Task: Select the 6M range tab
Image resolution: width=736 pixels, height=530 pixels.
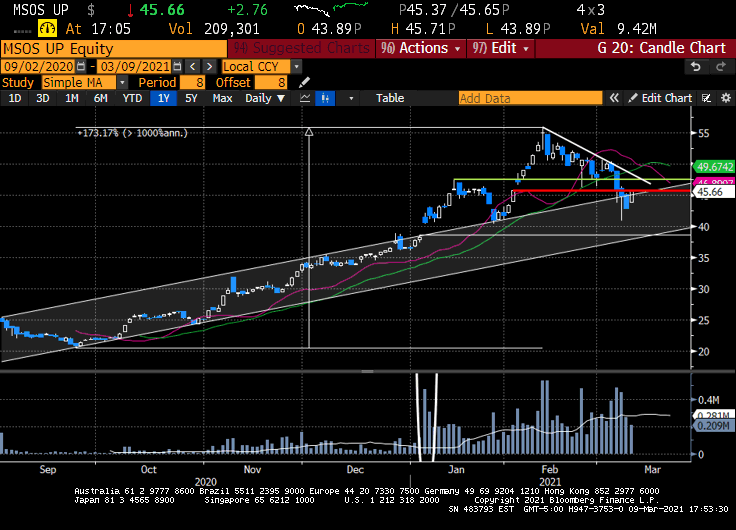Action: coord(100,98)
